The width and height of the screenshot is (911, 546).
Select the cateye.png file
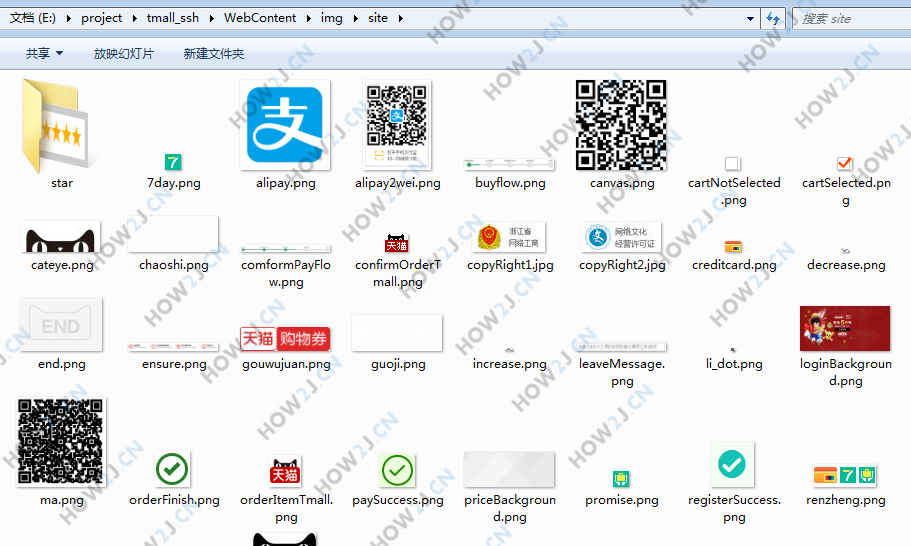[61, 236]
